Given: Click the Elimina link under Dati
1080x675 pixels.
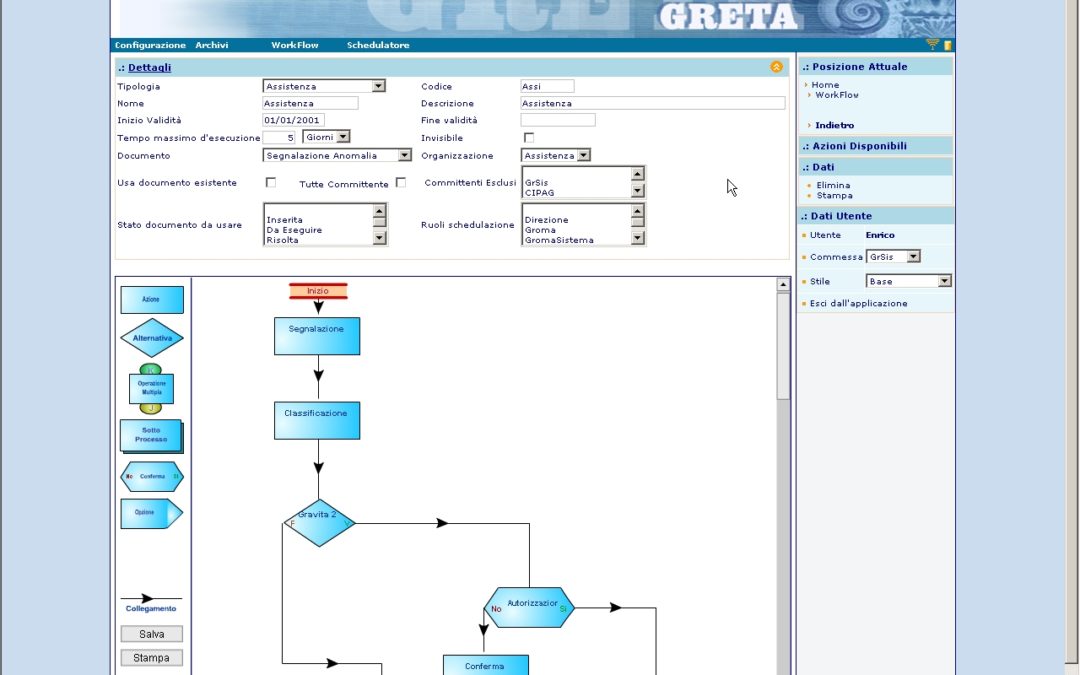Looking at the screenshot, I should tap(833, 185).
